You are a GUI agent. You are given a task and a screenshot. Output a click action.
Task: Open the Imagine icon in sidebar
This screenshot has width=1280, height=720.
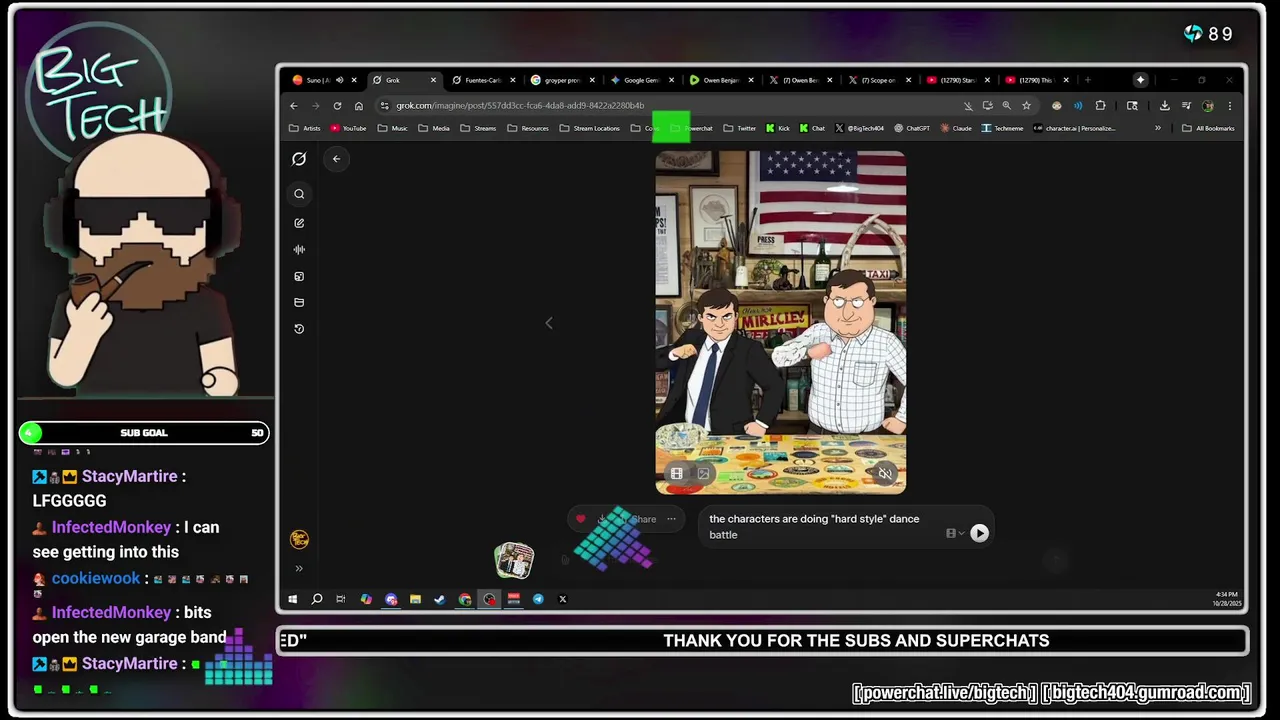tap(299, 276)
